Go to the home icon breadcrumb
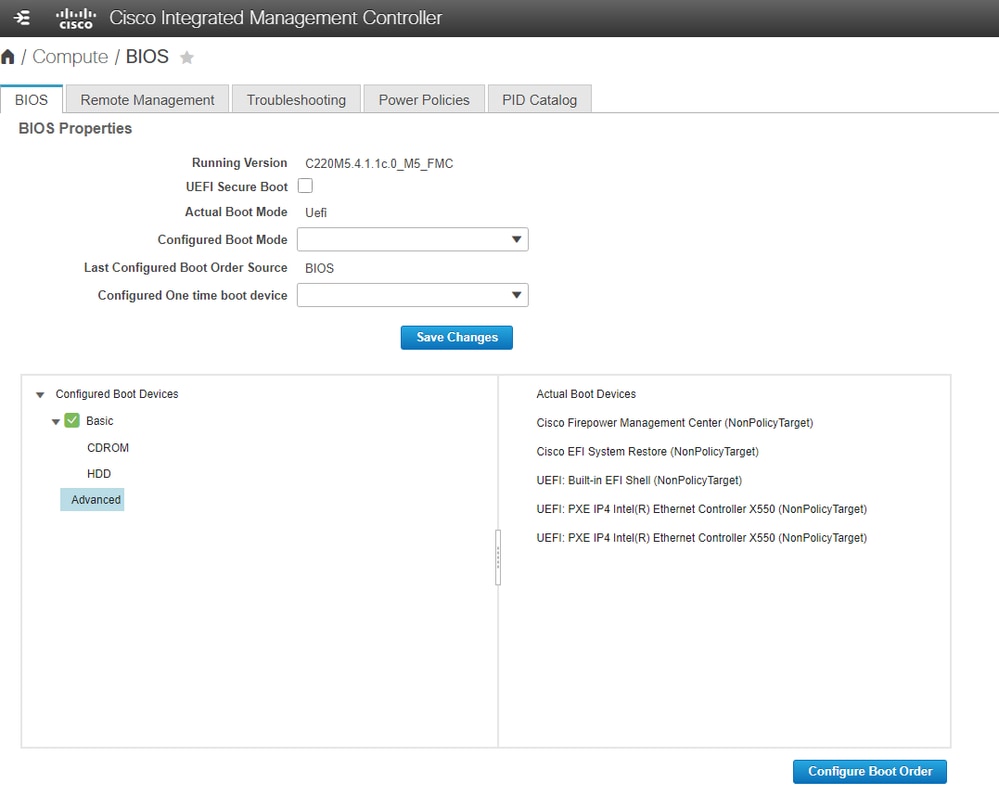Image resolution: width=999 pixels, height=808 pixels. (x=8, y=57)
